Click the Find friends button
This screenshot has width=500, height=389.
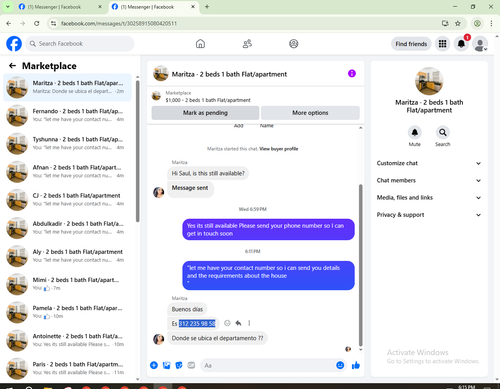411,44
